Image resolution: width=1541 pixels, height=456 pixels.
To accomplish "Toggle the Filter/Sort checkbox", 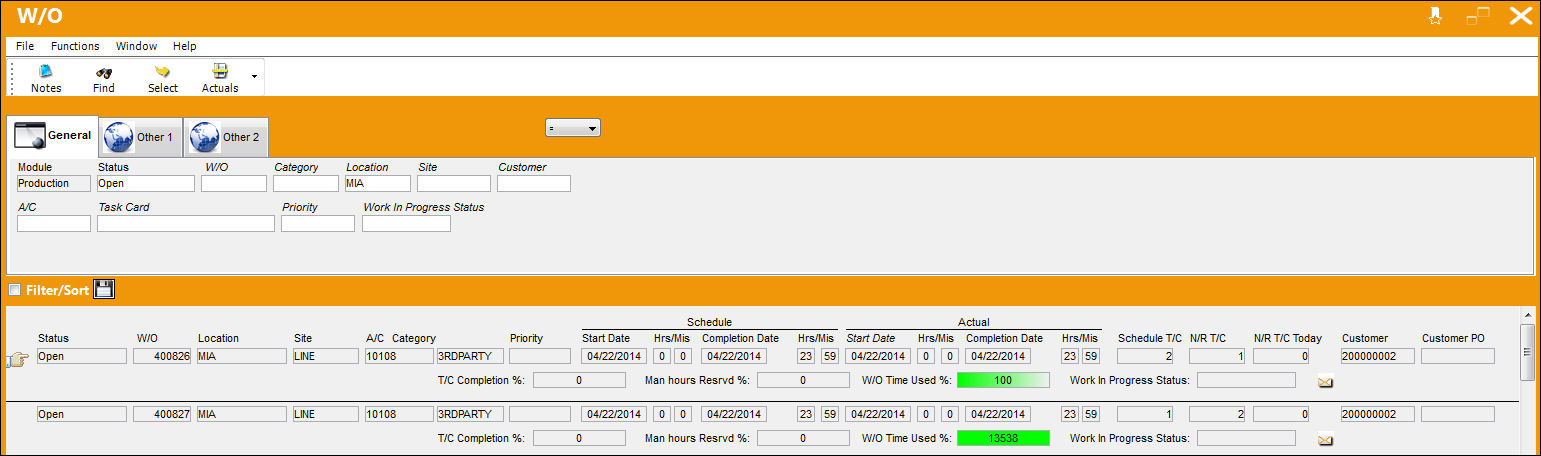I will pos(15,290).
